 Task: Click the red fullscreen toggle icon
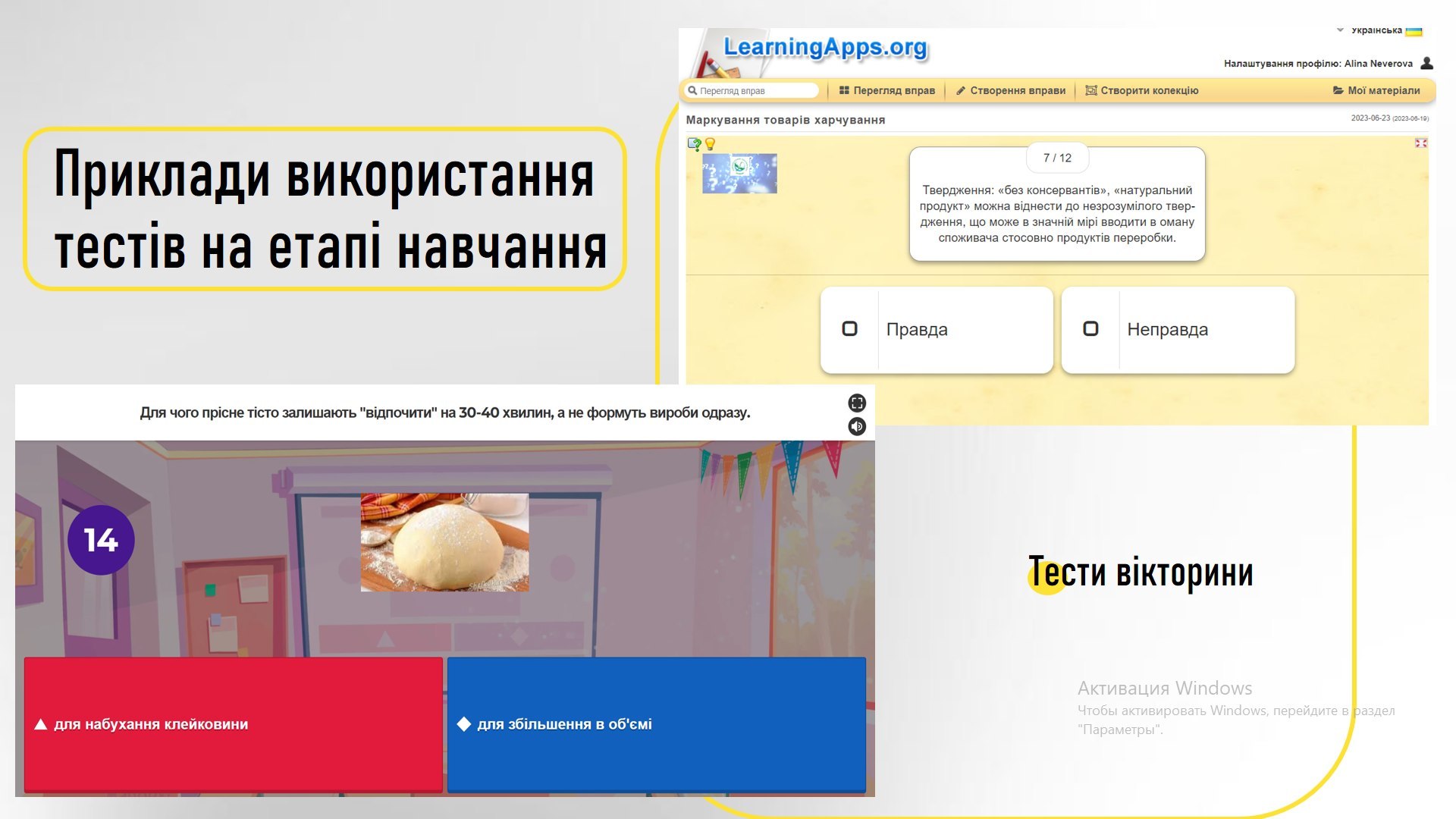1420,143
